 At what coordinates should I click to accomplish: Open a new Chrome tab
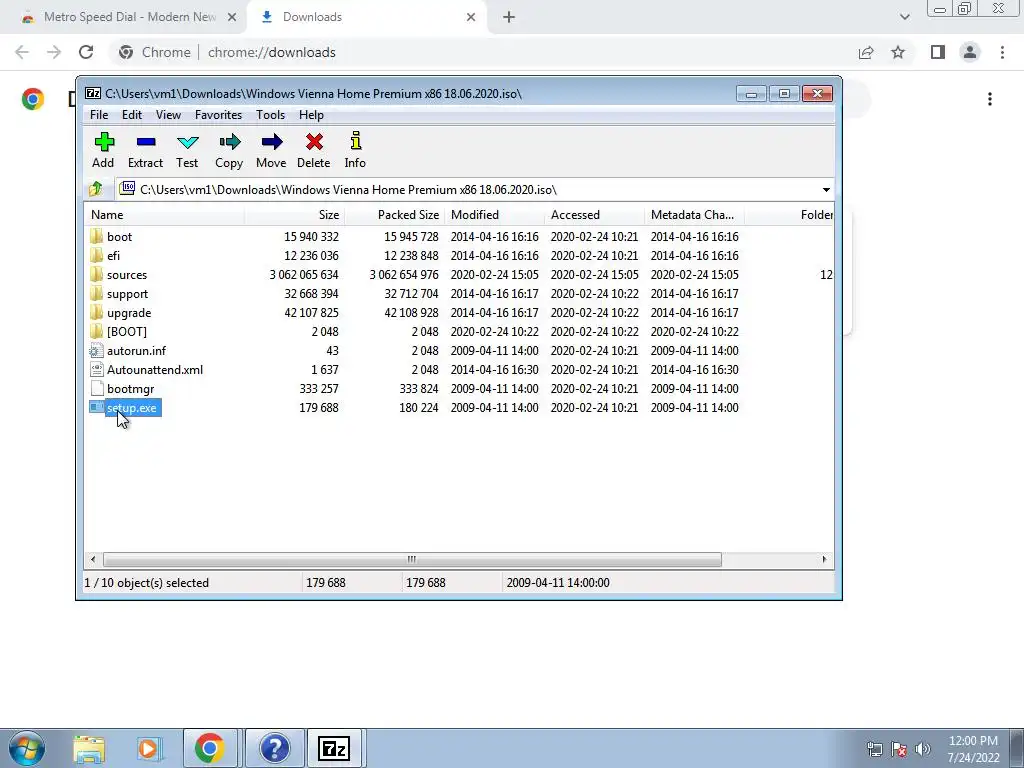click(509, 17)
